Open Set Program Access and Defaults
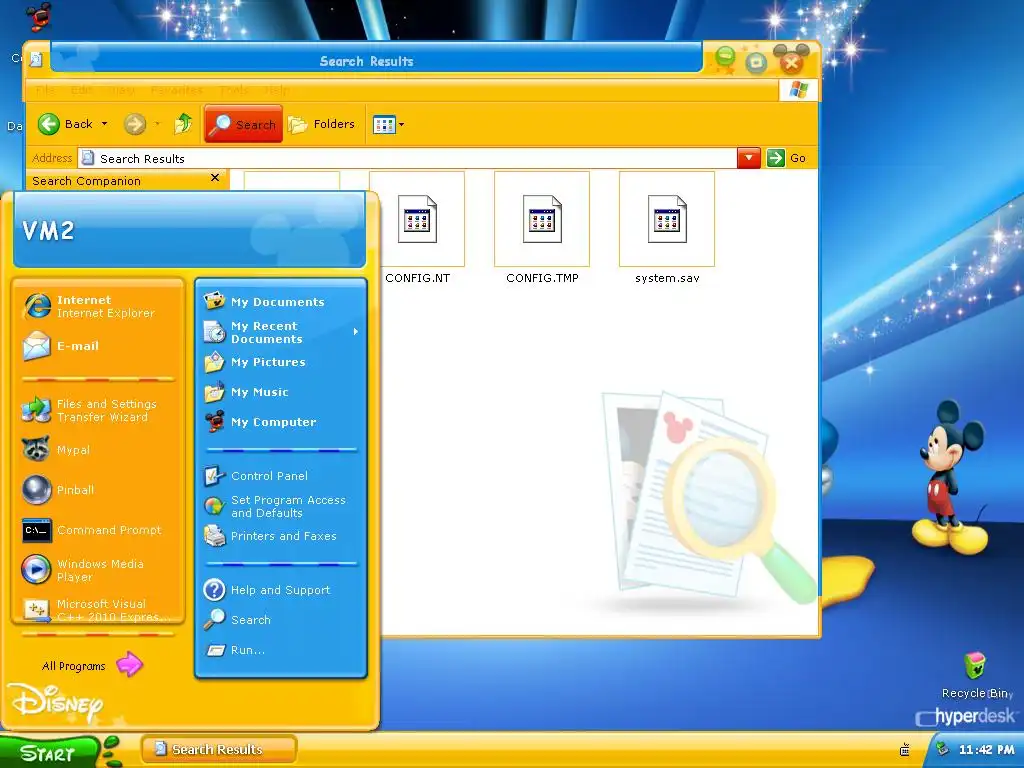 click(281, 506)
